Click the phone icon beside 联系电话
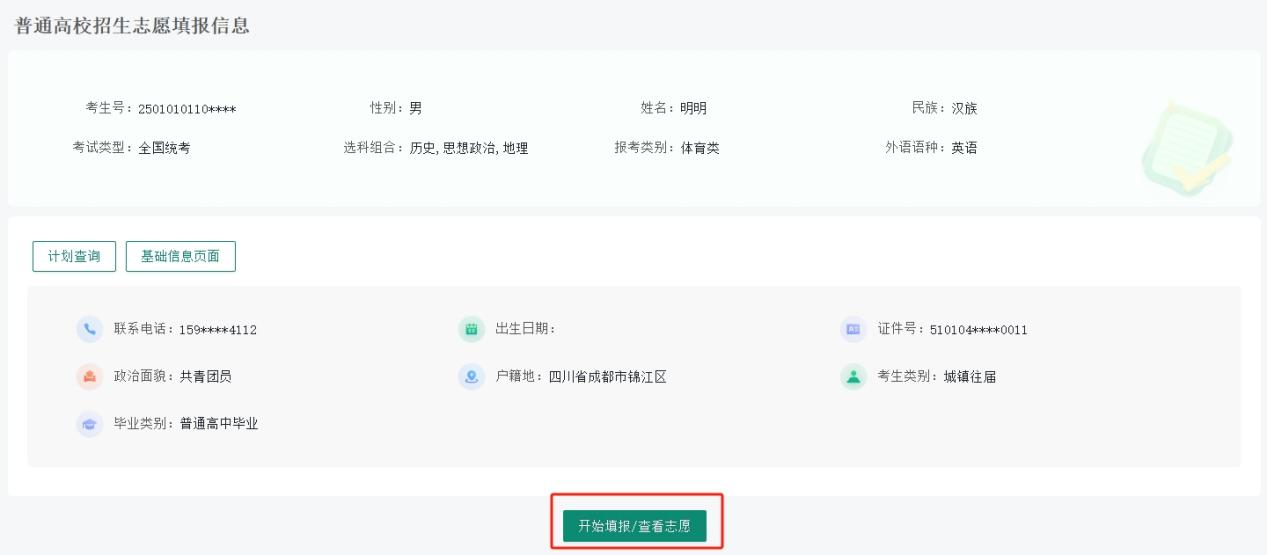 click(90, 329)
